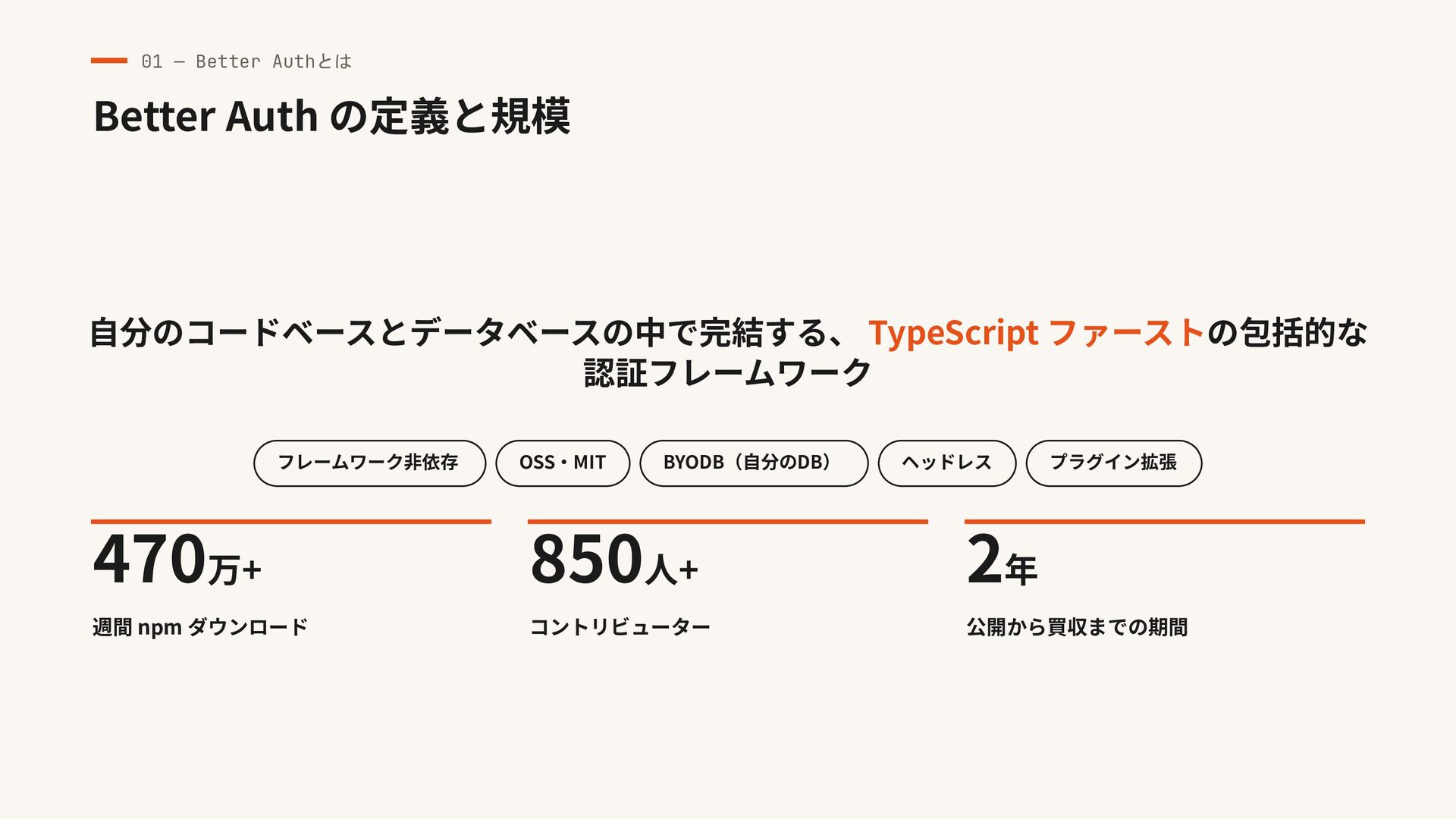Click the プラグイン拡張 pill tag
The height and width of the screenshot is (819, 1456).
click(1113, 463)
